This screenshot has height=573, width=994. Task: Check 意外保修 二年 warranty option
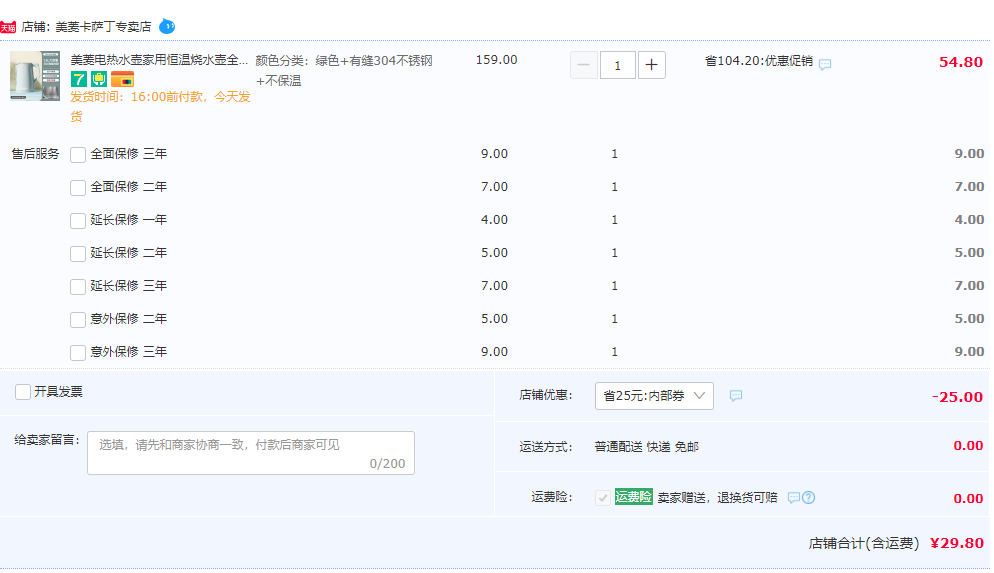78,319
